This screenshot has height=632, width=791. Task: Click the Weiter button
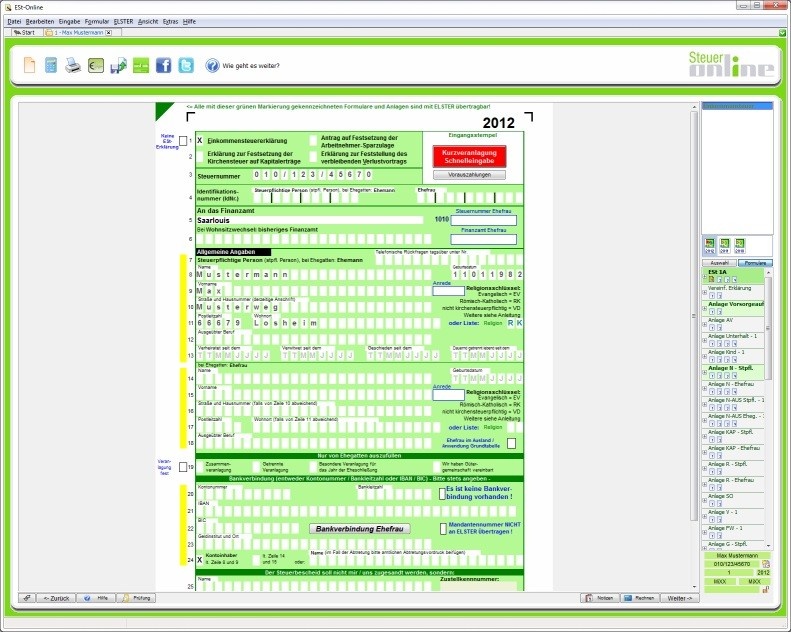(x=679, y=598)
